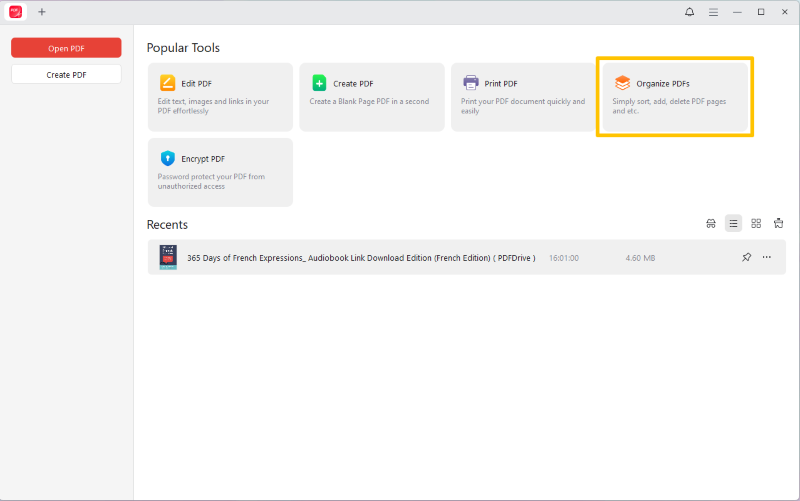Switch recents to list view
800x501 pixels.
click(x=733, y=224)
